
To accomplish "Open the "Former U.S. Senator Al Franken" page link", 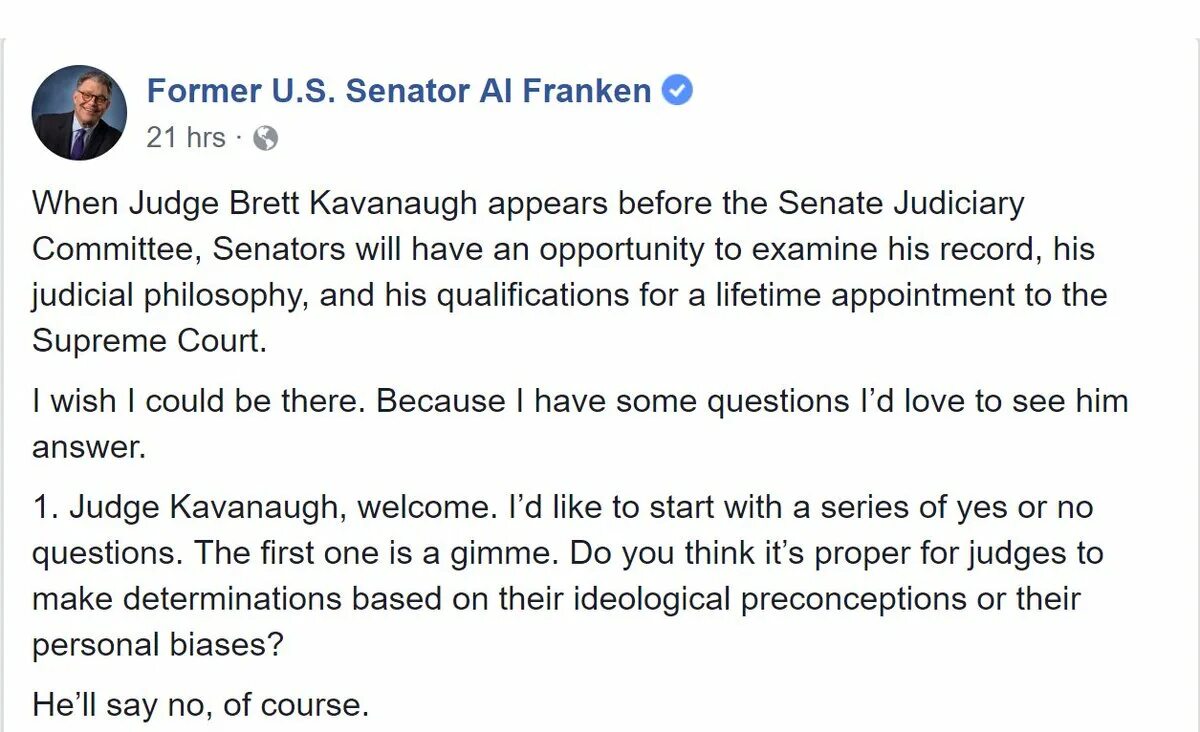I will (x=399, y=91).
